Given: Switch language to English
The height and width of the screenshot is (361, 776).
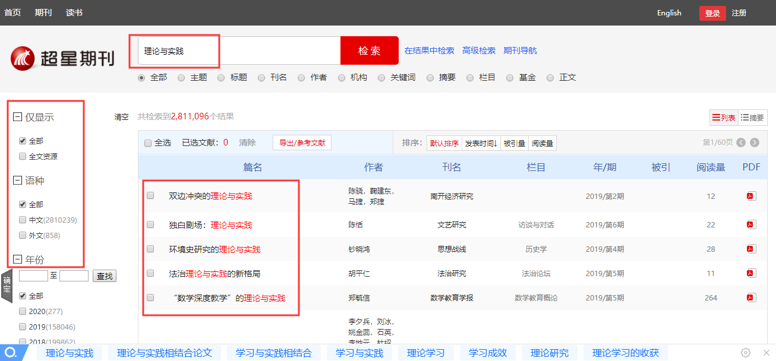Looking at the screenshot, I should point(669,13).
